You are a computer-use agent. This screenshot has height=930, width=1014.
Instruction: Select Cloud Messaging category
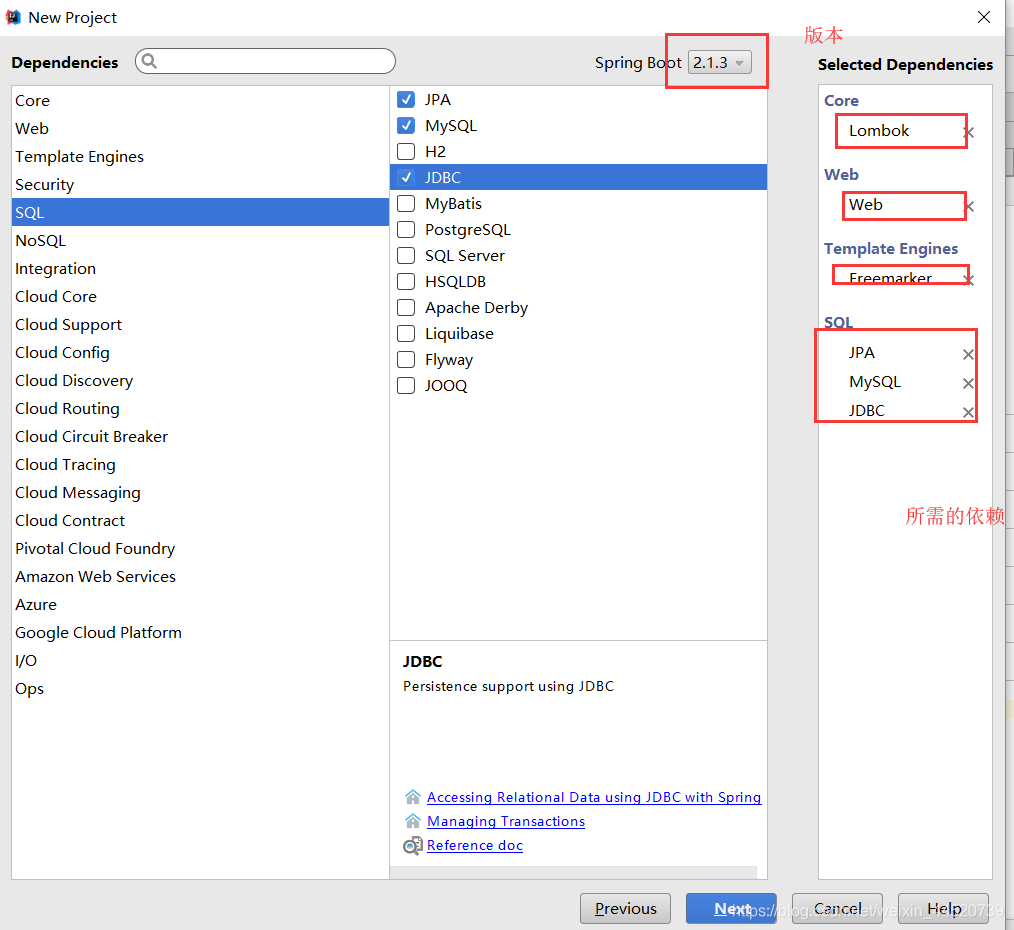pos(200,493)
